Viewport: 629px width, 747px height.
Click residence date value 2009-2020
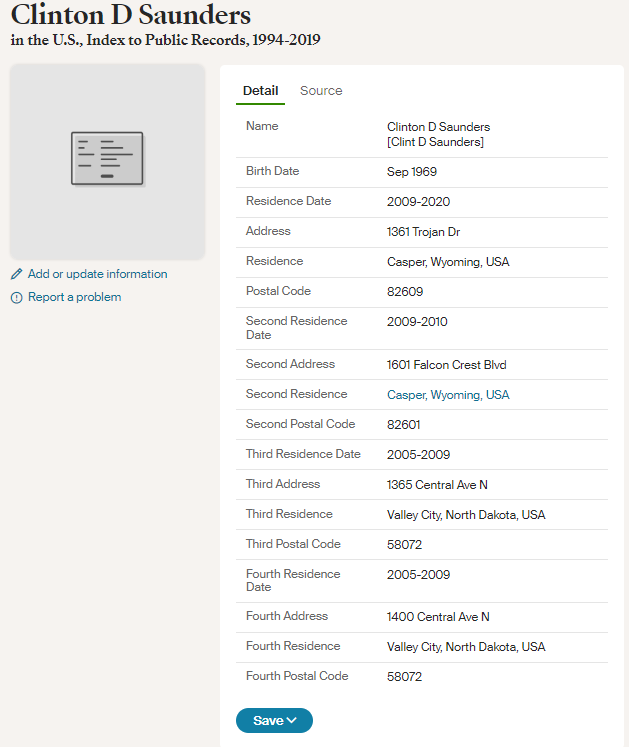tap(418, 202)
